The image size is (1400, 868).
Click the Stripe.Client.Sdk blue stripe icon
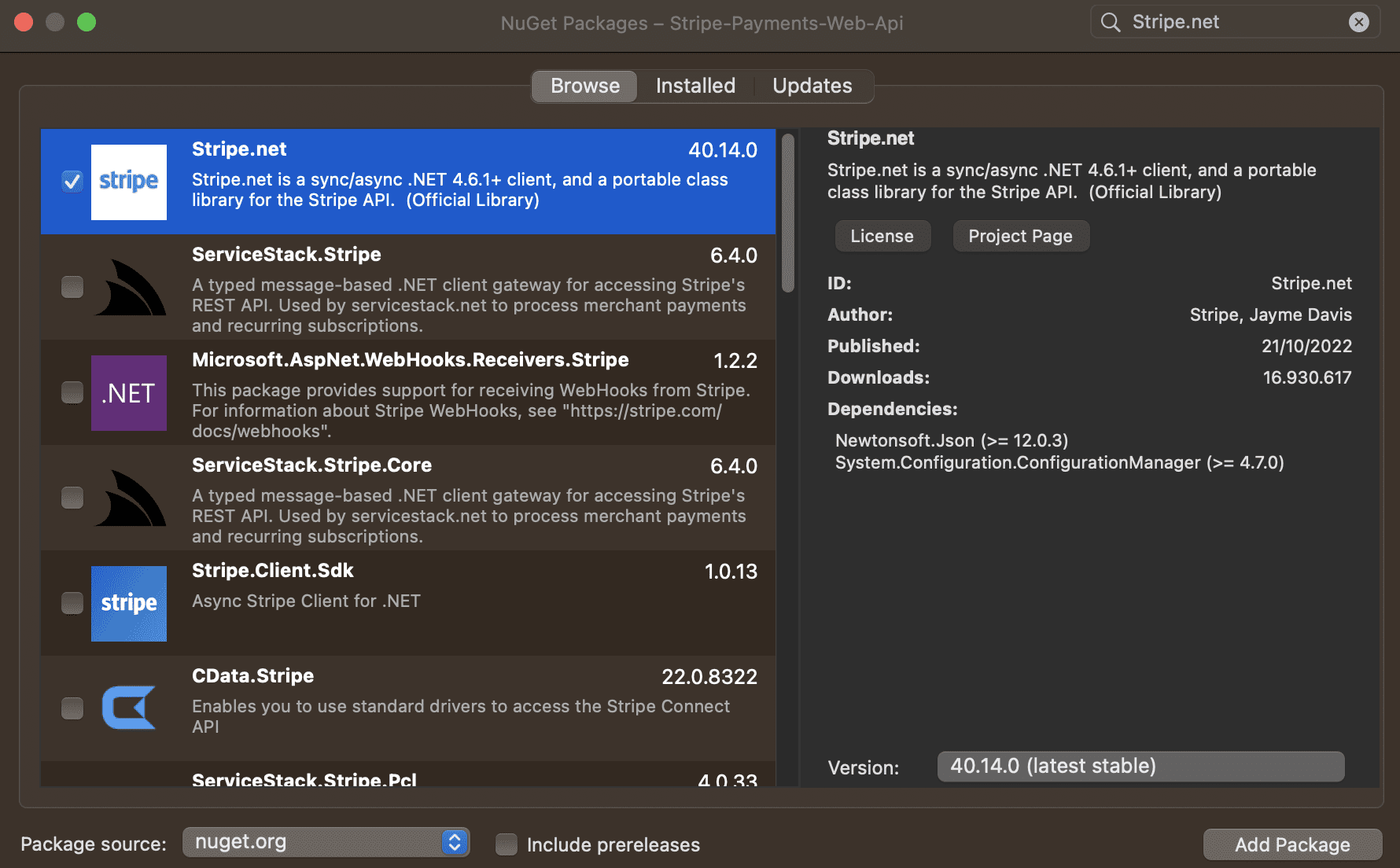(129, 603)
